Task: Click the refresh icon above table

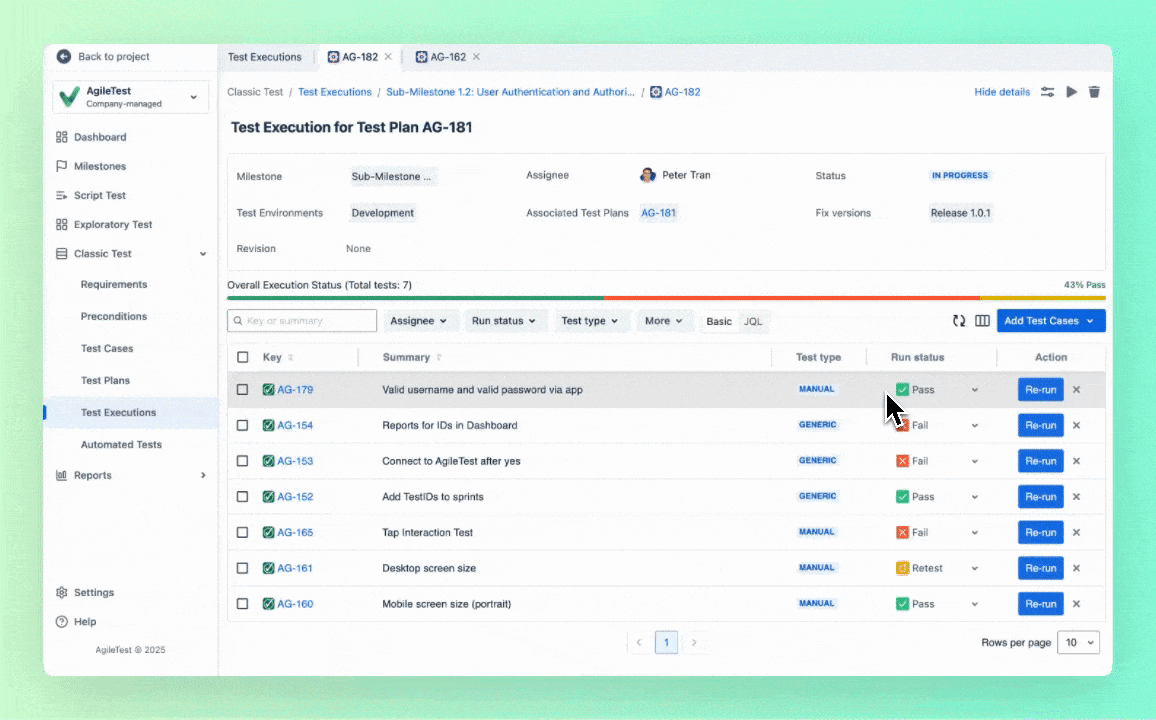Action: click(959, 321)
